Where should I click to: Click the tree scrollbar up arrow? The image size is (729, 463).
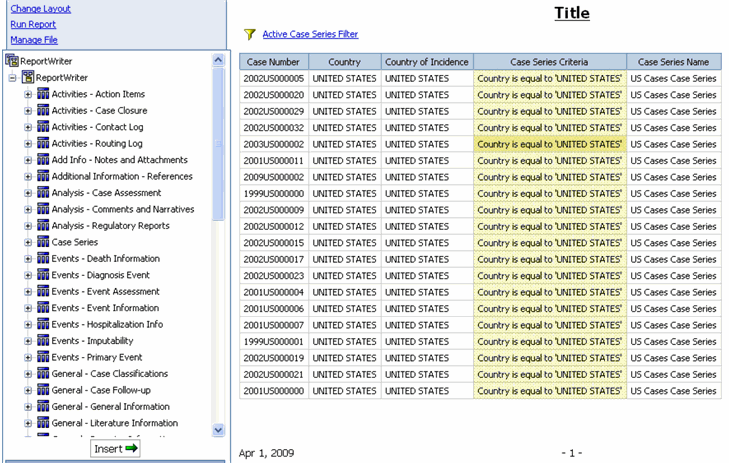coord(218,60)
